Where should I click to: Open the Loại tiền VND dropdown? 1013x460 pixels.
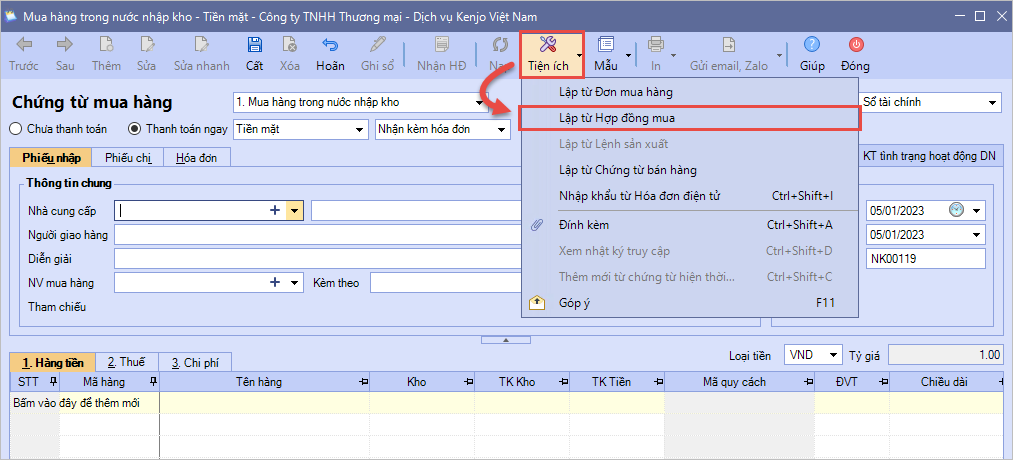[x=832, y=355]
